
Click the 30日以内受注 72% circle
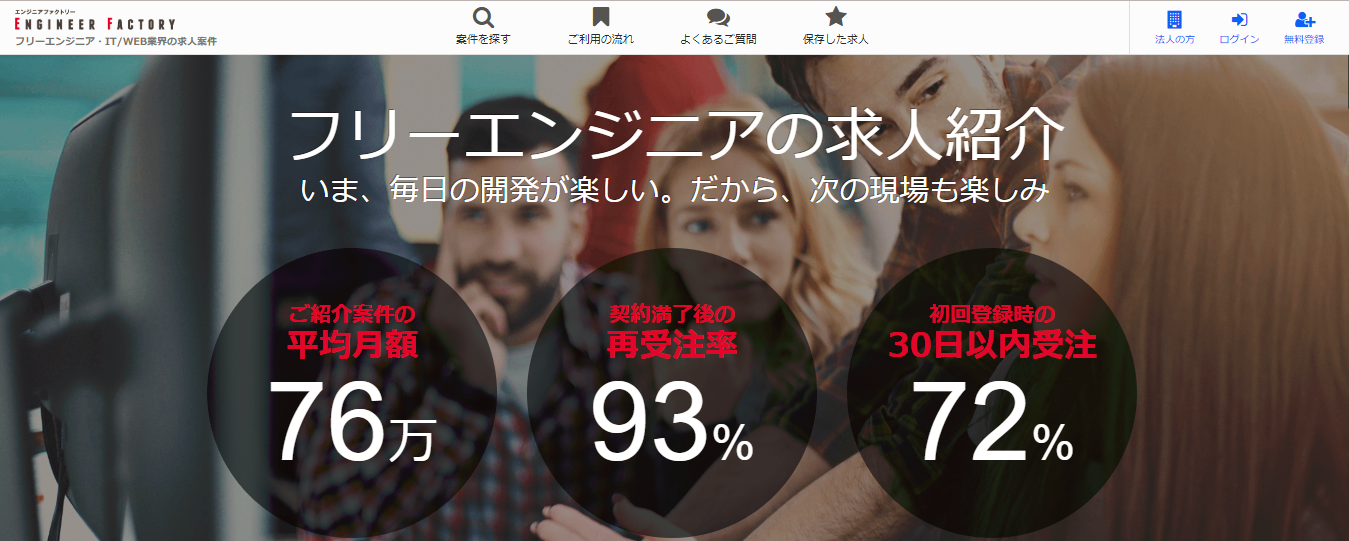(x=992, y=394)
